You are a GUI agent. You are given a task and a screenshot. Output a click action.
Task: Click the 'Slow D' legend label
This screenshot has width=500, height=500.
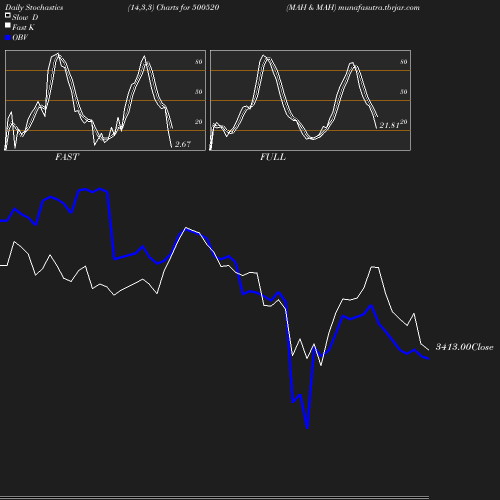[25, 18]
